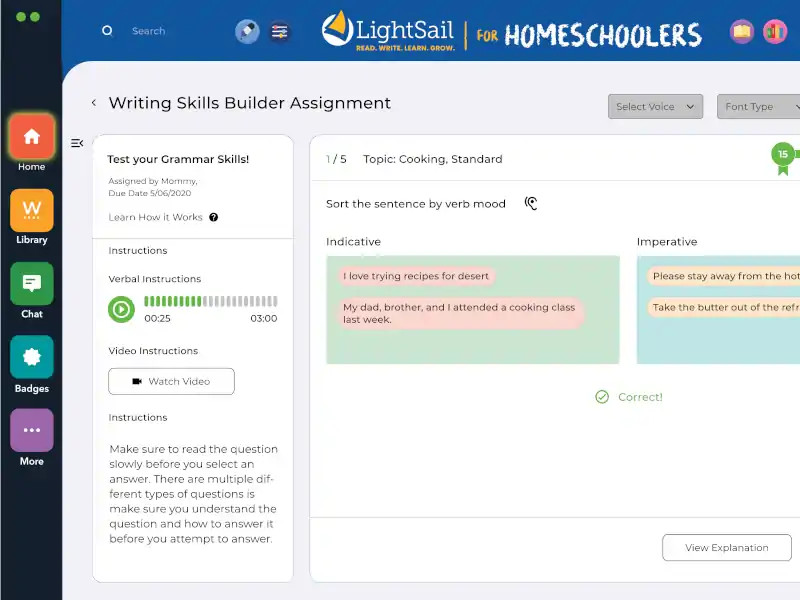
Task: Open the book icon in header
Action: pyautogui.click(x=741, y=31)
